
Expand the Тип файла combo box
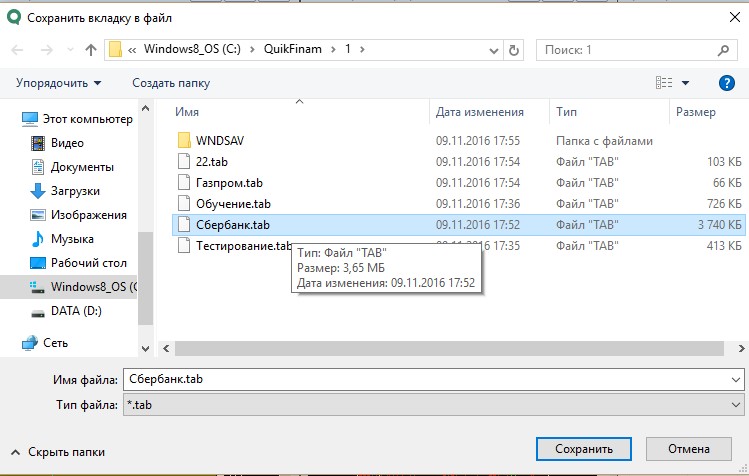click(x=736, y=404)
